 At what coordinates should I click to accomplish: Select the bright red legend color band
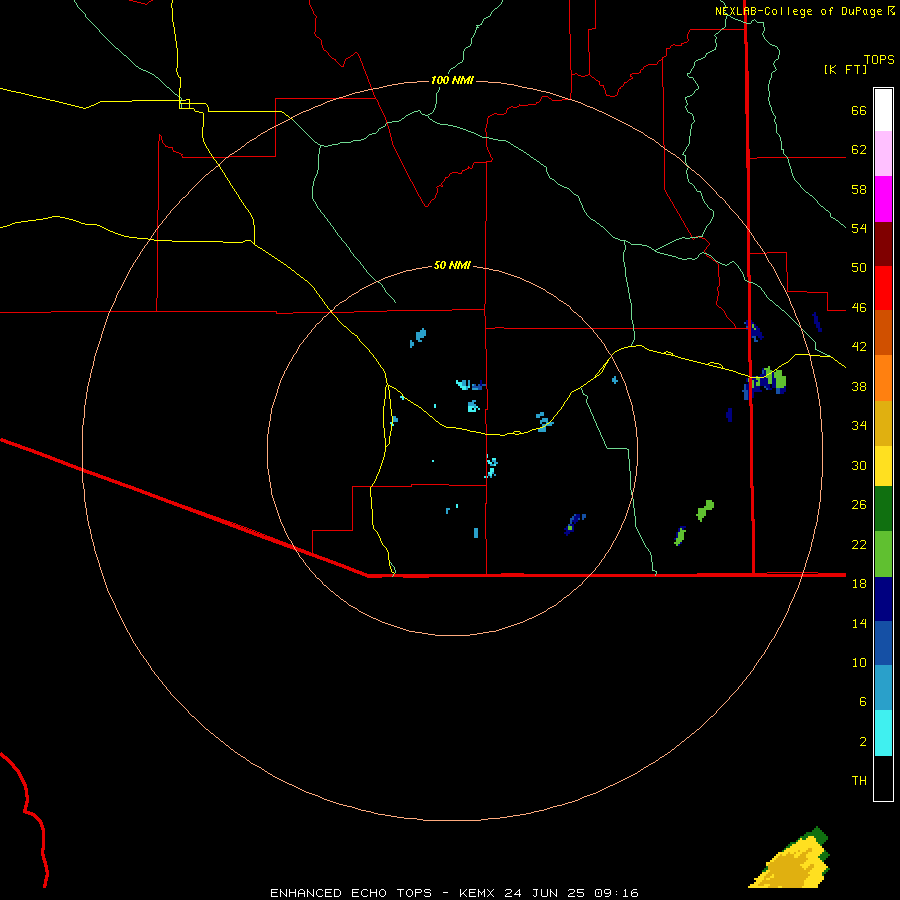pyautogui.click(x=883, y=288)
